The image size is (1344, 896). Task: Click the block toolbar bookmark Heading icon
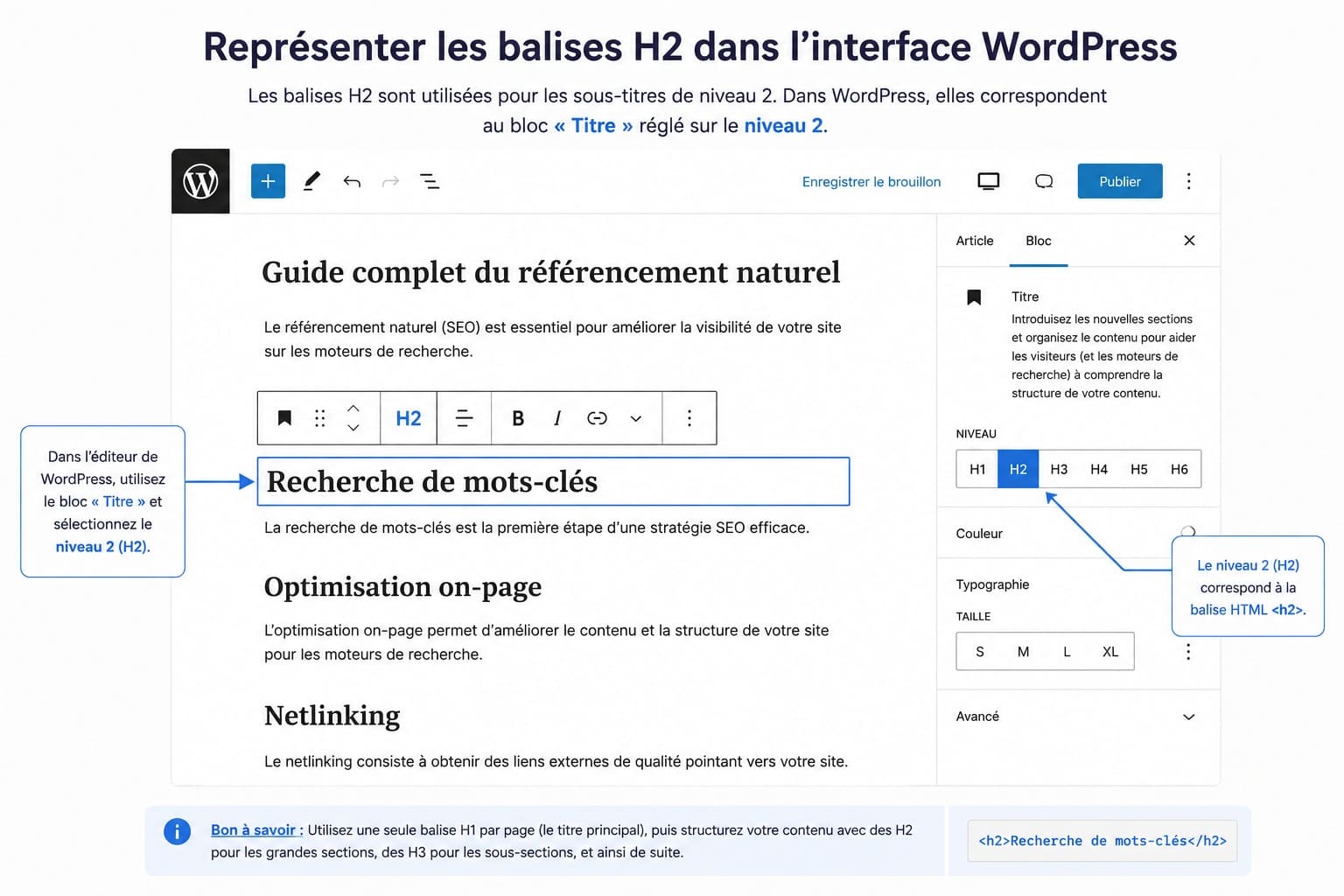[x=284, y=418]
